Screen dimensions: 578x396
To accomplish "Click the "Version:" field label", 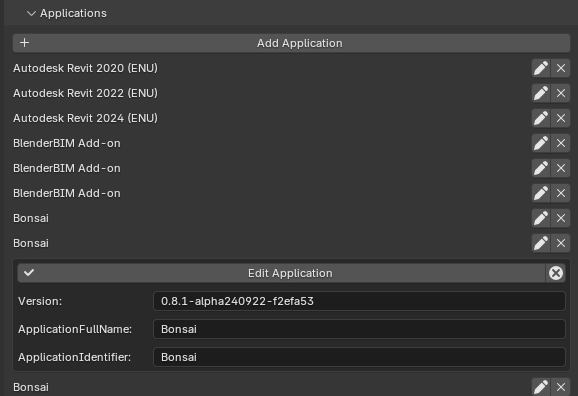I will [x=40, y=301].
